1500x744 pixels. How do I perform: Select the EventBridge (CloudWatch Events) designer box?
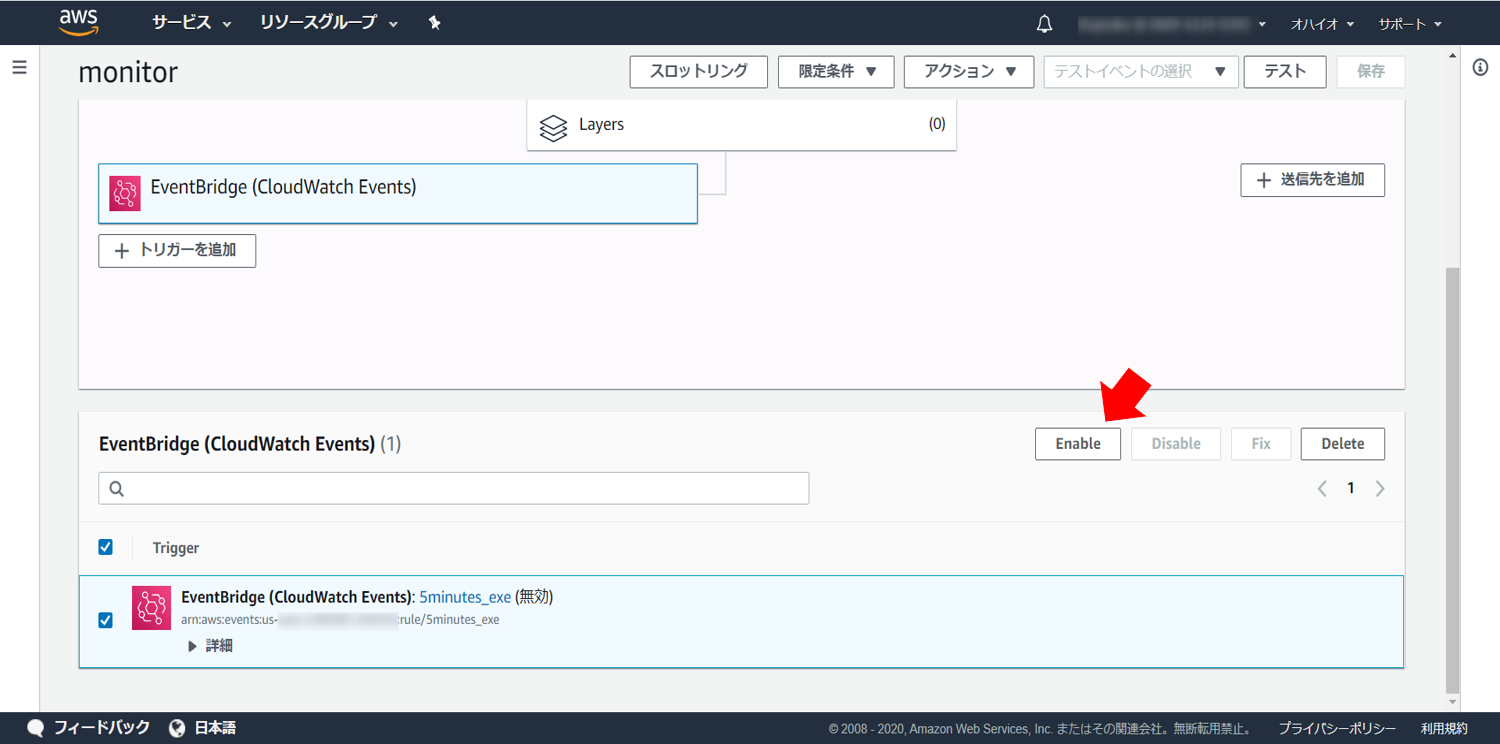point(398,193)
